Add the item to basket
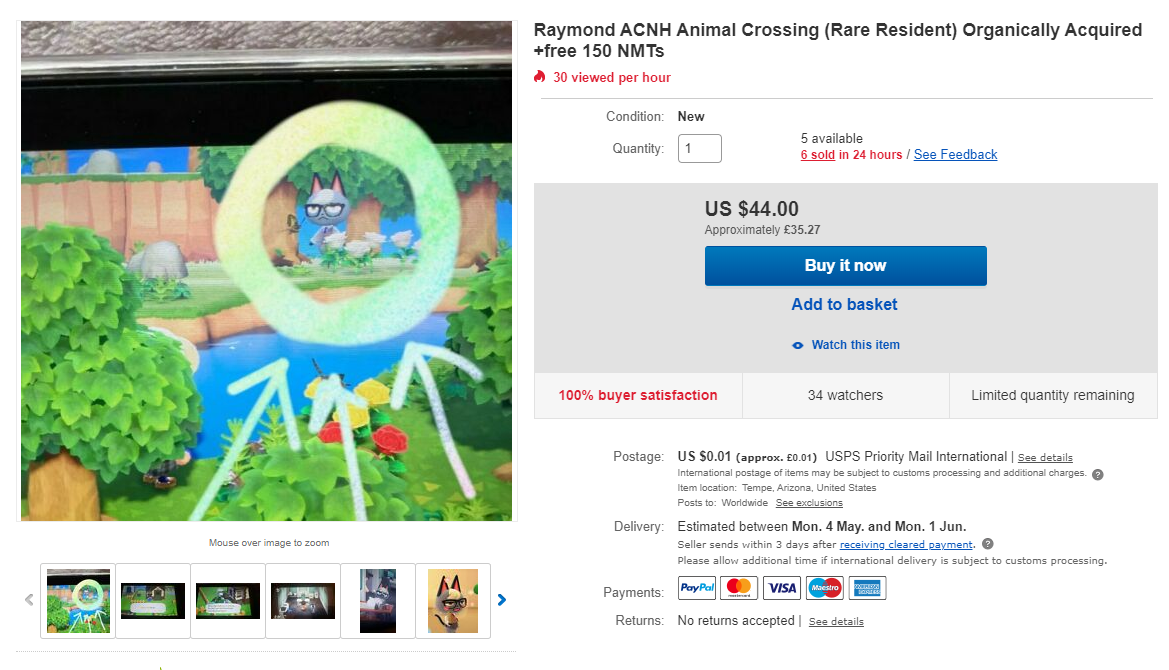This screenshot has height=670, width=1169. [845, 305]
